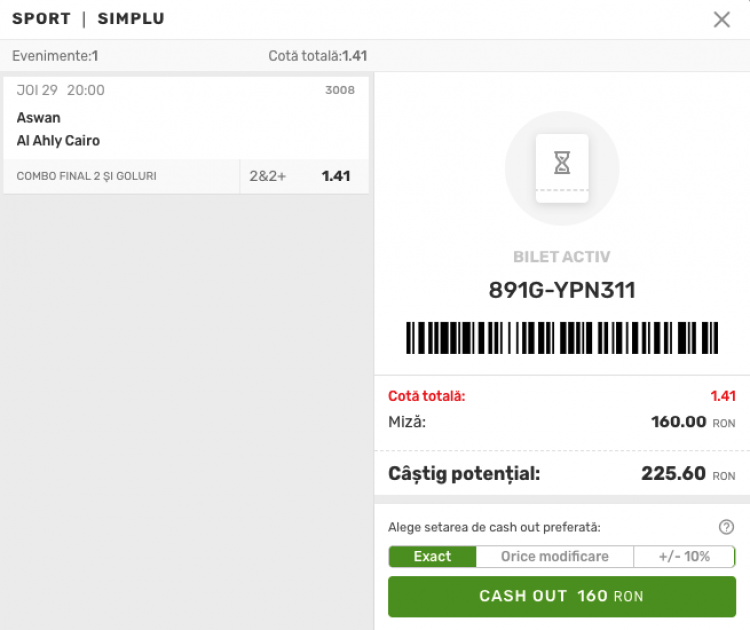The width and height of the screenshot is (750, 630).
Task: Cash out 160 RON
Action: [562, 596]
